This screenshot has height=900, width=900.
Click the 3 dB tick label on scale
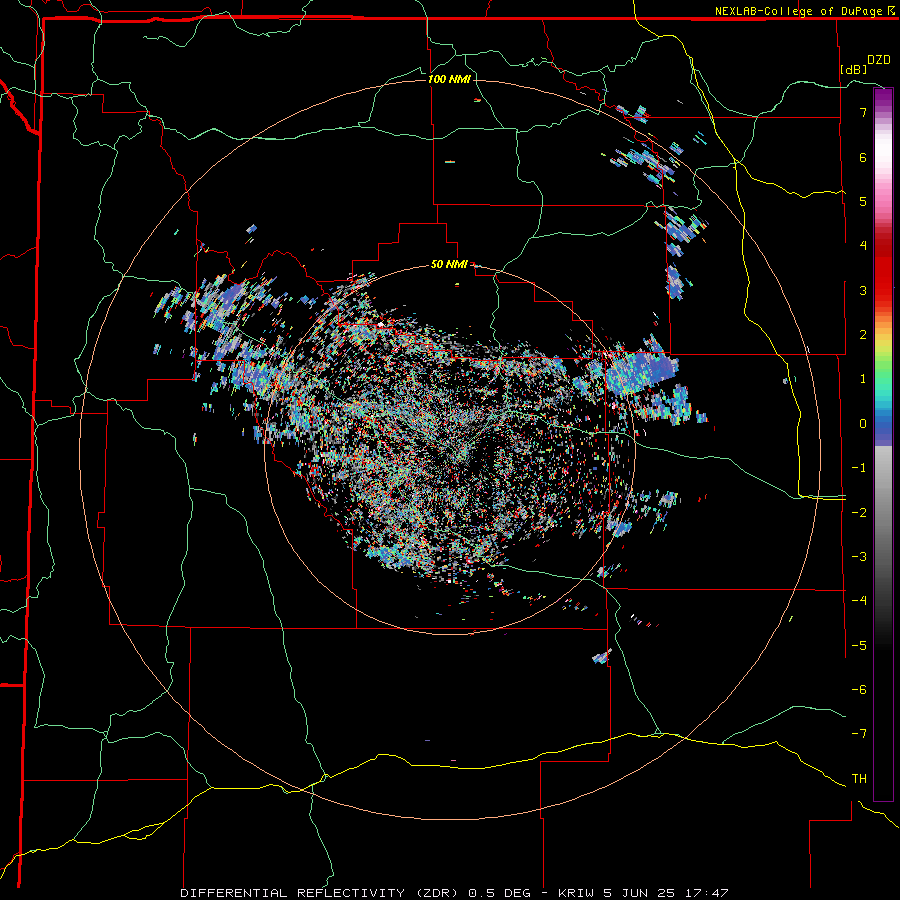pos(863,290)
